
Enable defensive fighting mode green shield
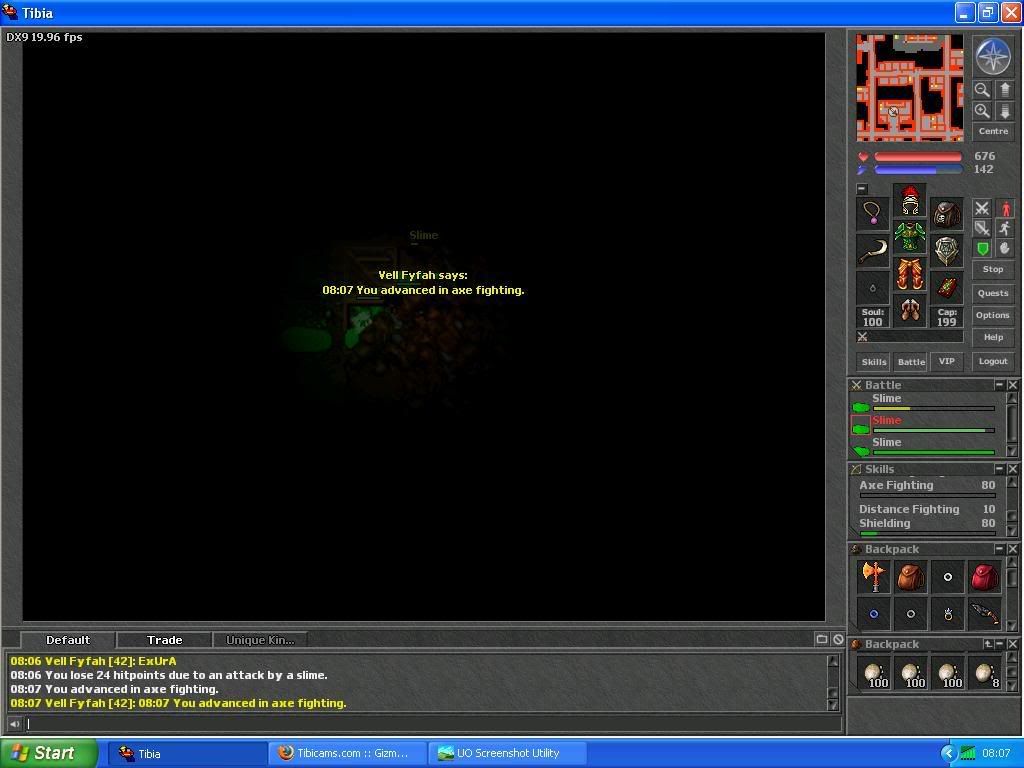(x=982, y=248)
